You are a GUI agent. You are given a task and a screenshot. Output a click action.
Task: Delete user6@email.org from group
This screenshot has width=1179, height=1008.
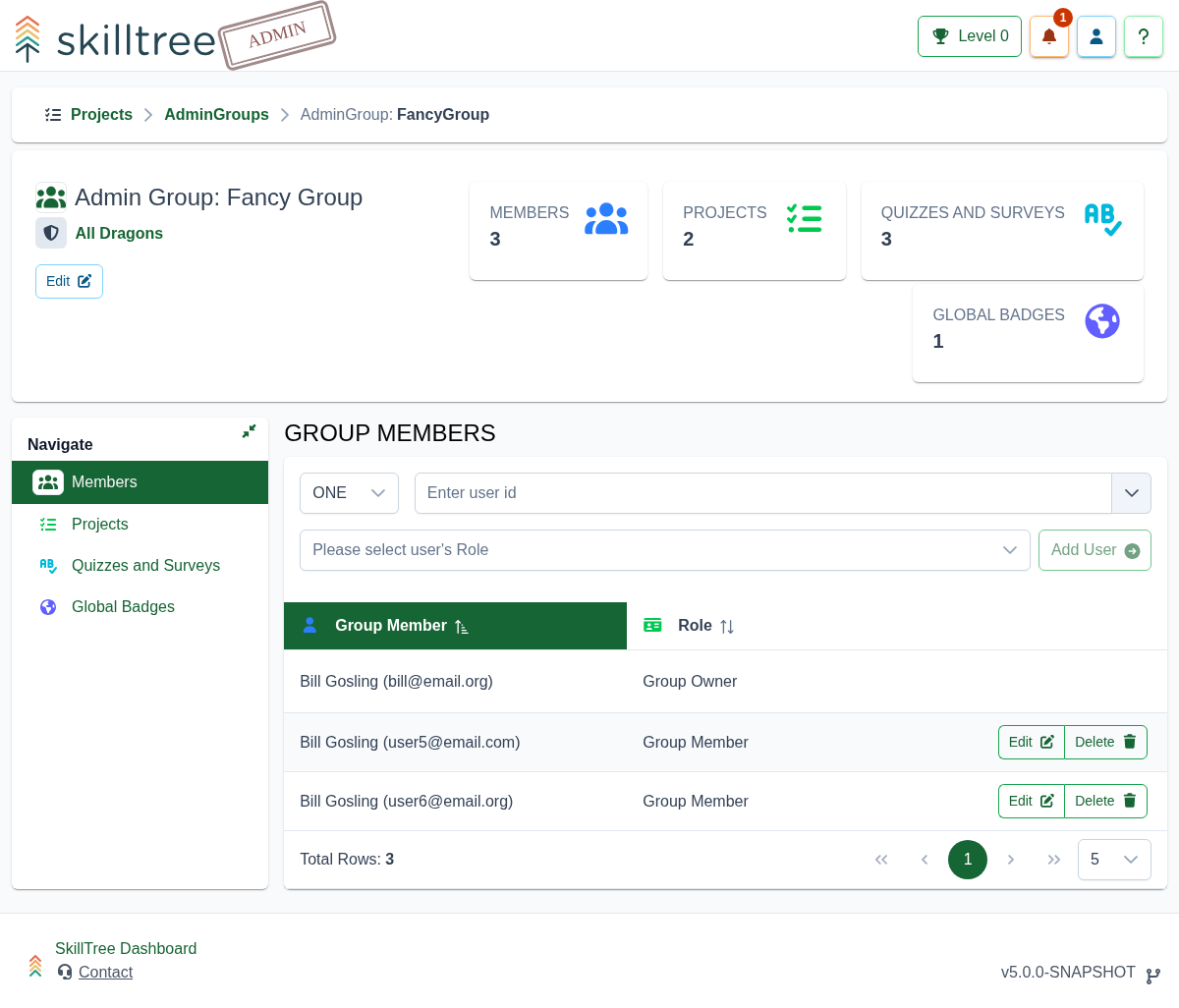[1106, 801]
